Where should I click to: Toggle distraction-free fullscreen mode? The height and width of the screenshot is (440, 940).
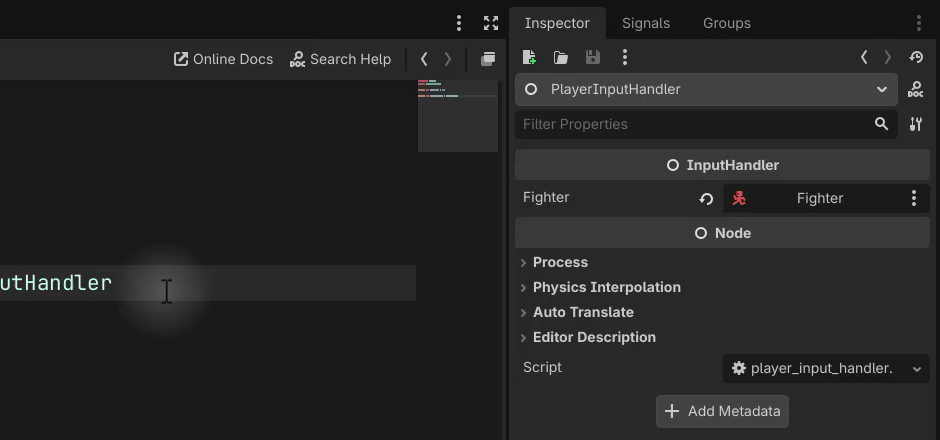[x=491, y=23]
